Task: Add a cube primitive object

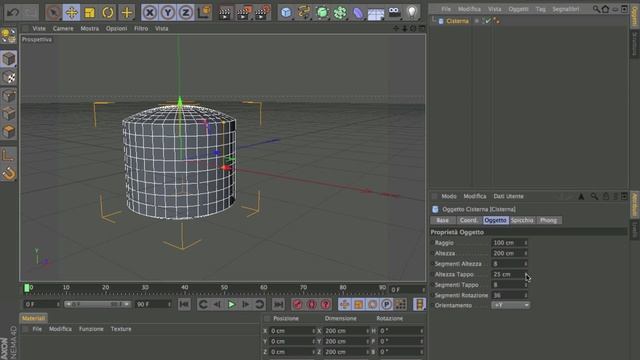Action: point(286,12)
